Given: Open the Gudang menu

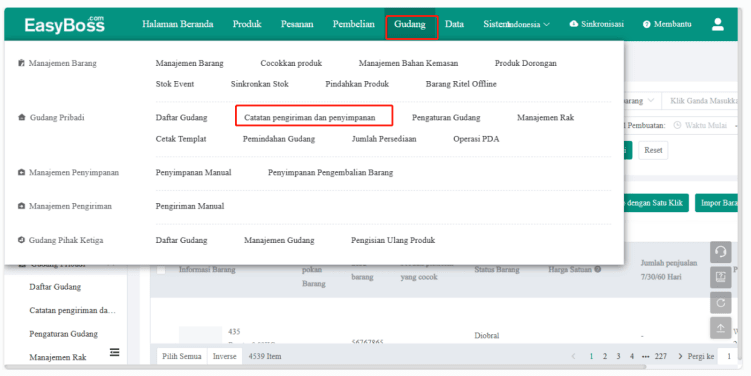Looking at the screenshot, I should pyautogui.click(x=410, y=24).
